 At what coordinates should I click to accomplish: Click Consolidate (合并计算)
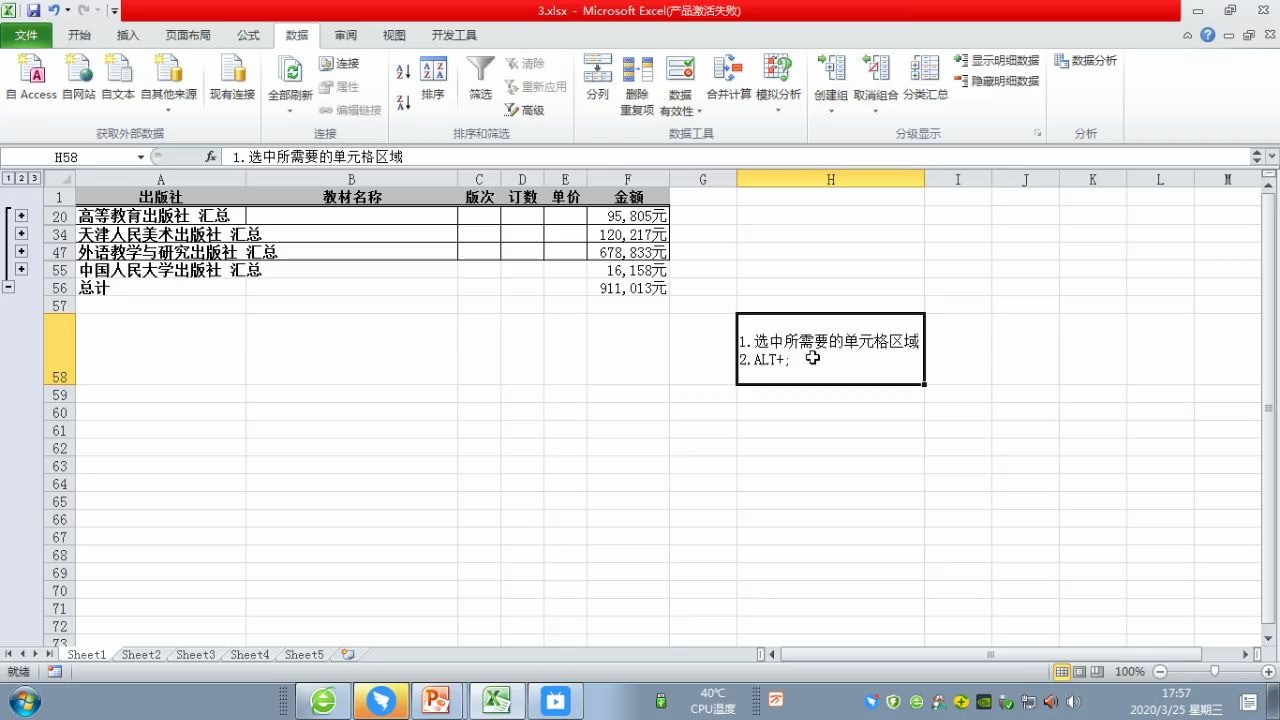[x=729, y=78]
